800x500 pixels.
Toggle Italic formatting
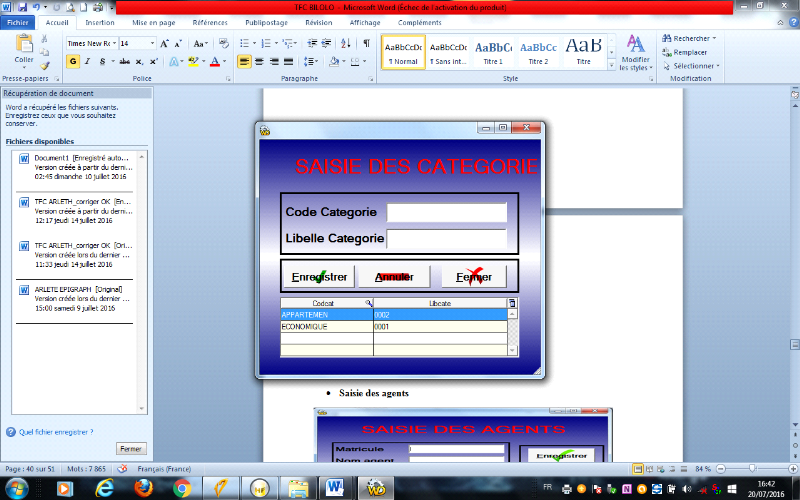coord(87,62)
